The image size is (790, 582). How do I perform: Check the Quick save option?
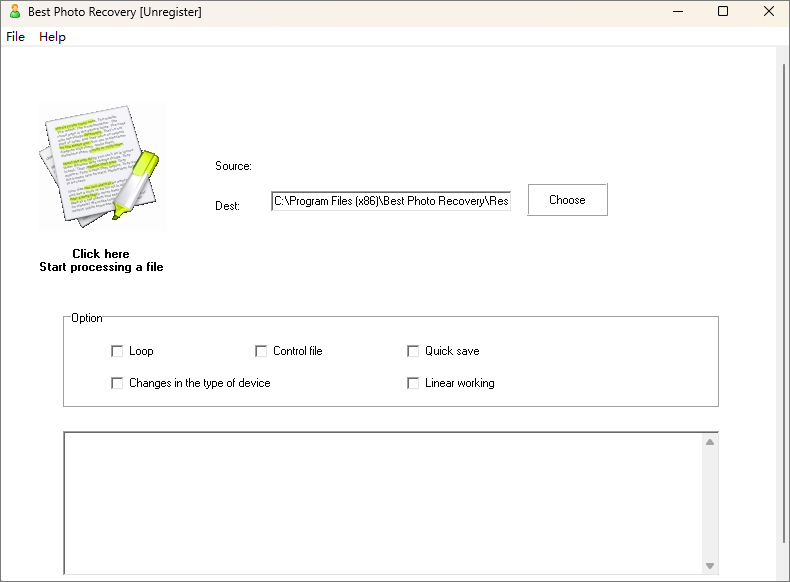pyautogui.click(x=413, y=351)
